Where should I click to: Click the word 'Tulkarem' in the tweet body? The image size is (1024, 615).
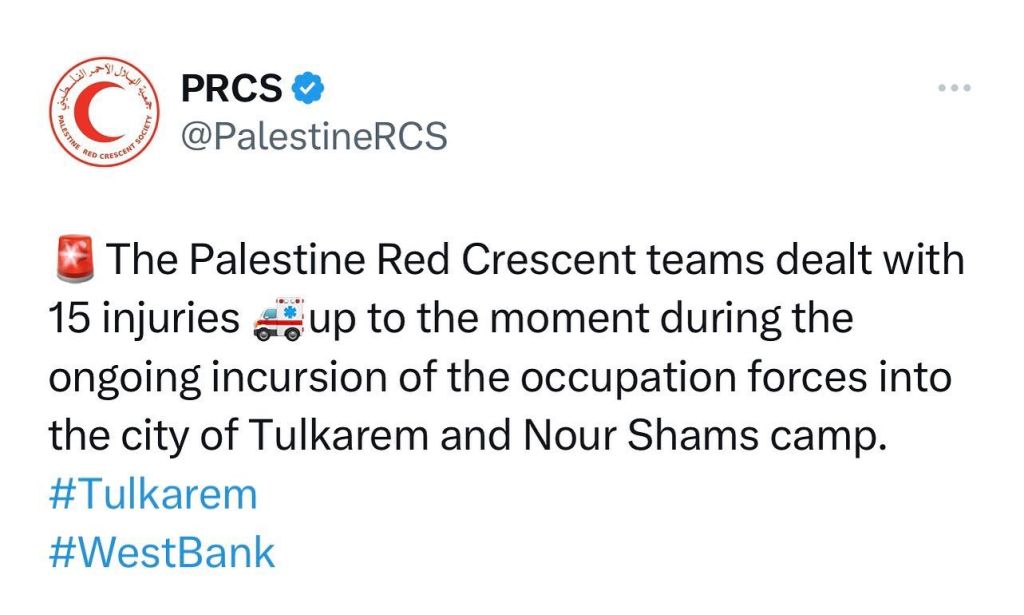pyautogui.click(x=338, y=435)
